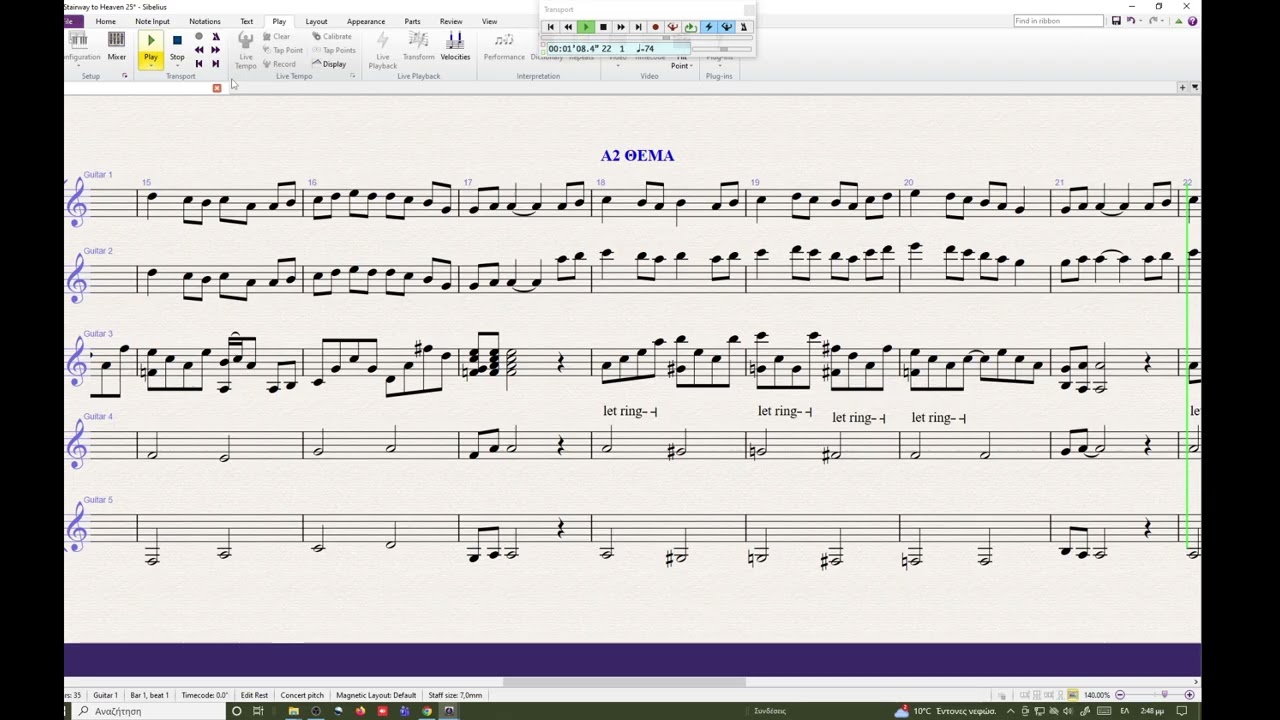This screenshot has width=1280, height=720.
Task: Open Setup group dialog launcher
Action: (125, 76)
